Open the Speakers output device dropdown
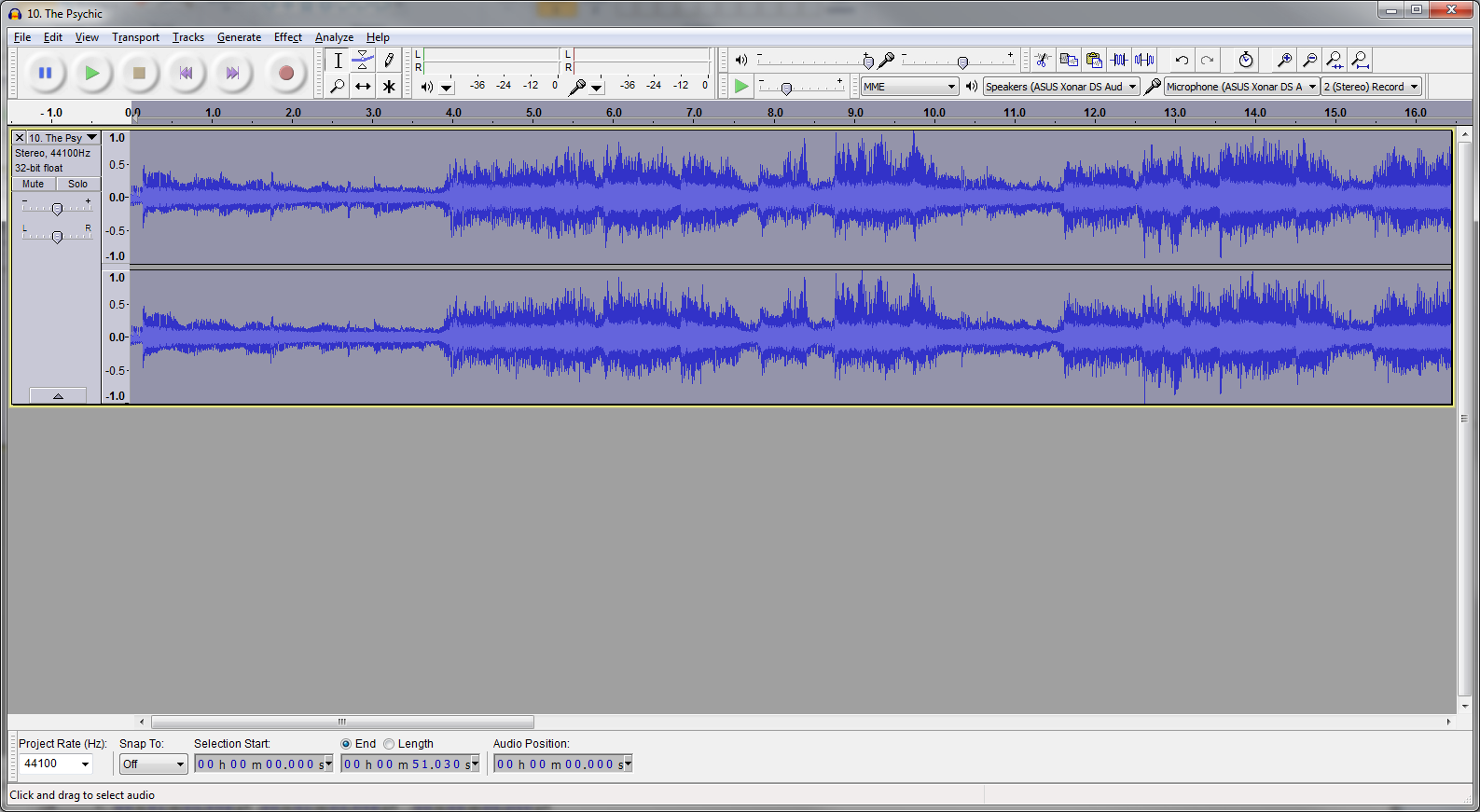The image size is (1480, 812). pos(1061,87)
